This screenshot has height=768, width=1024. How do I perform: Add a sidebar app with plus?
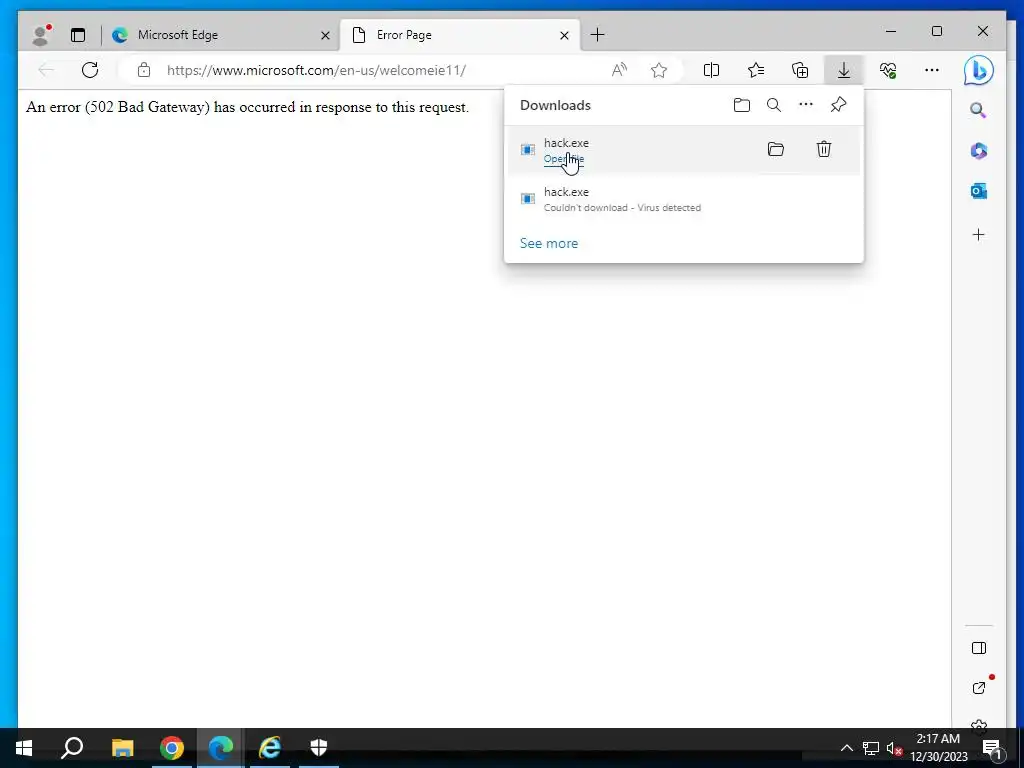tap(978, 234)
